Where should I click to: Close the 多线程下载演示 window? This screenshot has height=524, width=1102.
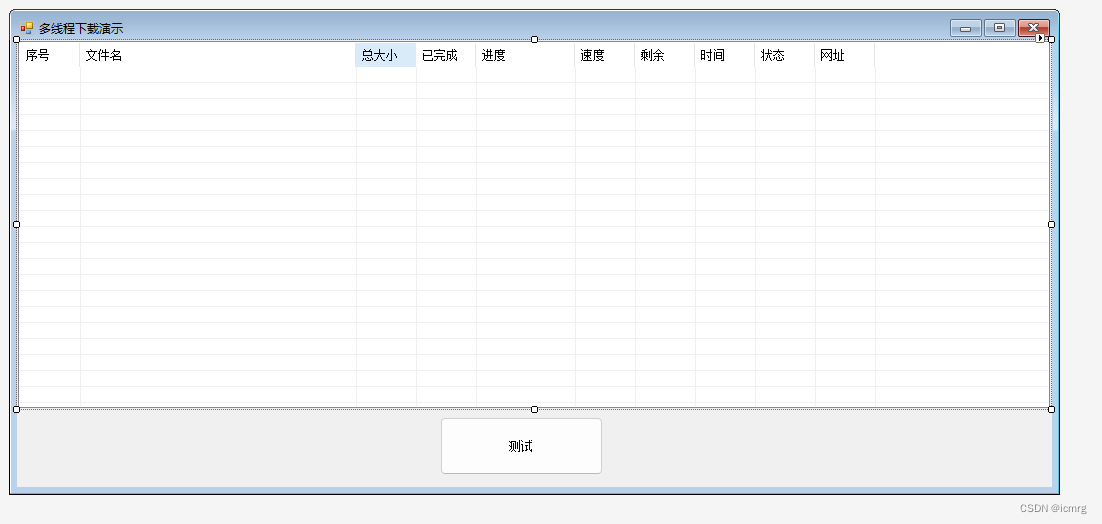[x=1034, y=28]
